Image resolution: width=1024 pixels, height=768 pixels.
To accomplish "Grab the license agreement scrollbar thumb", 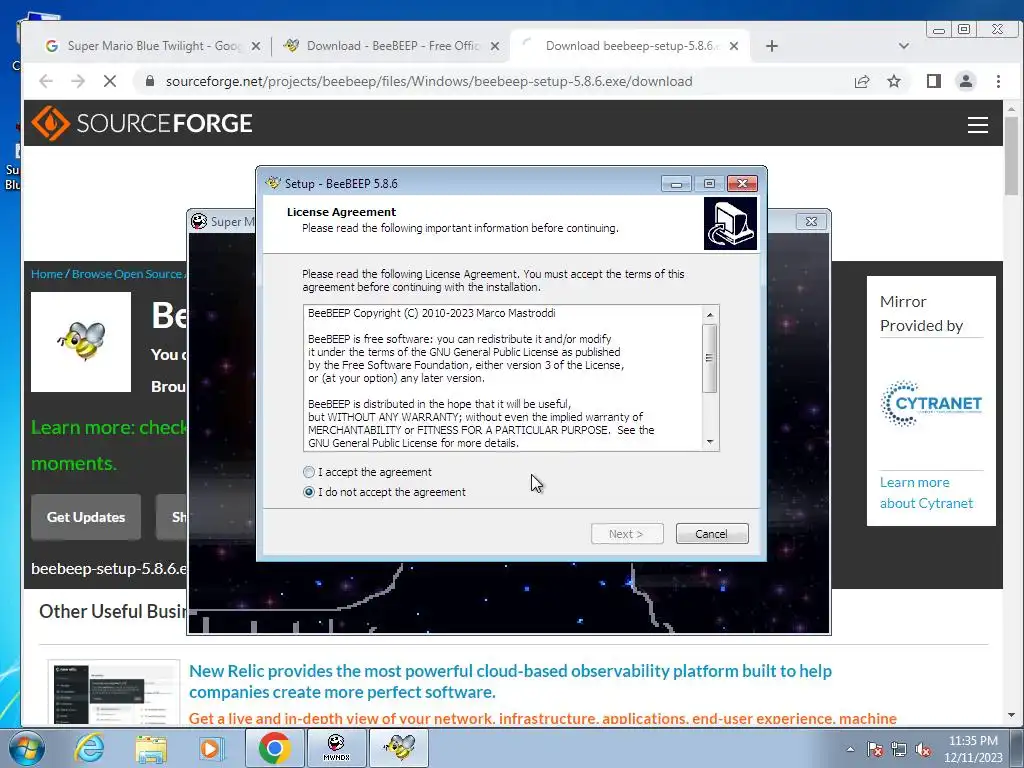I will (710, 358).
